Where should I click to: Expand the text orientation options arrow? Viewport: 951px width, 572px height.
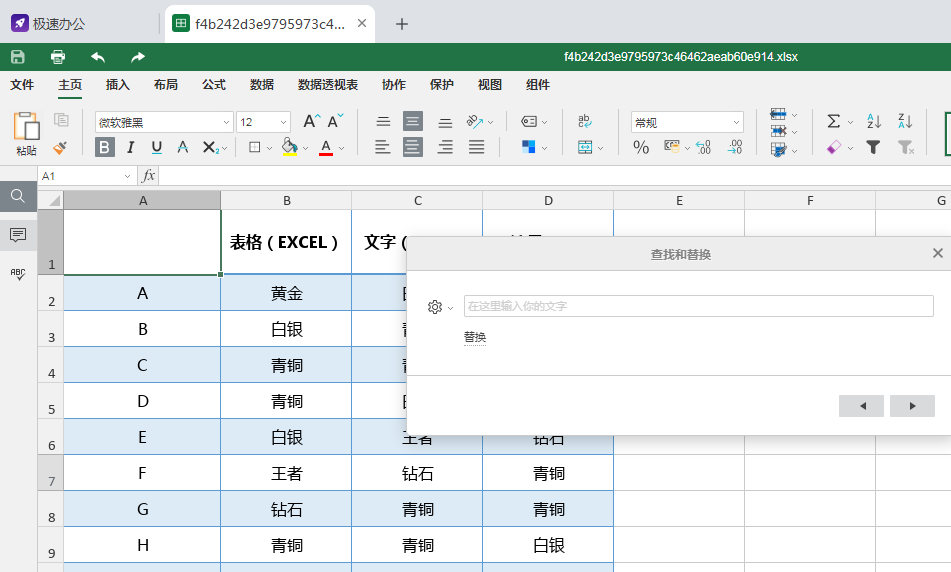490,123
